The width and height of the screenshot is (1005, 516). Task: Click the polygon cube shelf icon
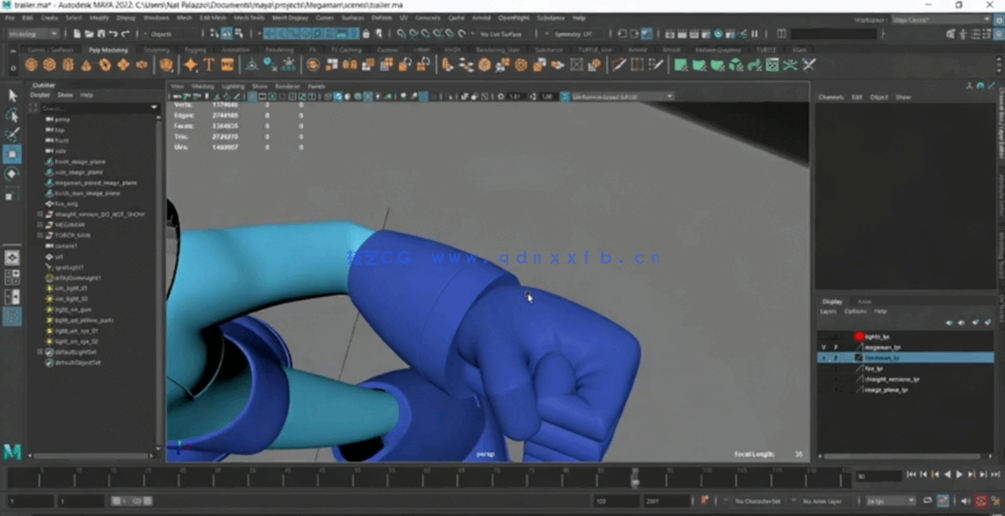(x=49, y=65)
